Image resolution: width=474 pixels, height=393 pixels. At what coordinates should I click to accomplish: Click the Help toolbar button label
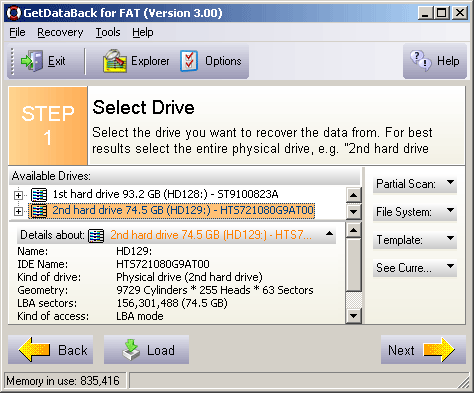[448, 61]
